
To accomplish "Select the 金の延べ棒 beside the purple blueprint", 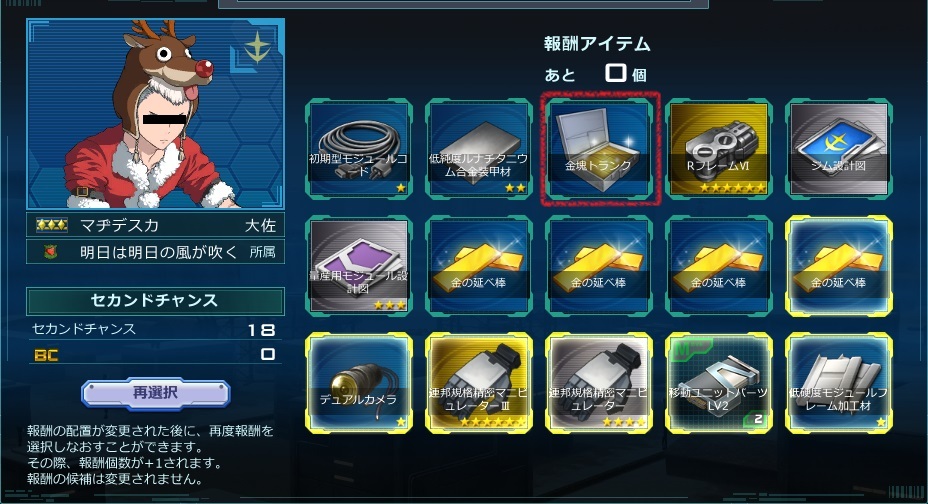I will point(478,266).
